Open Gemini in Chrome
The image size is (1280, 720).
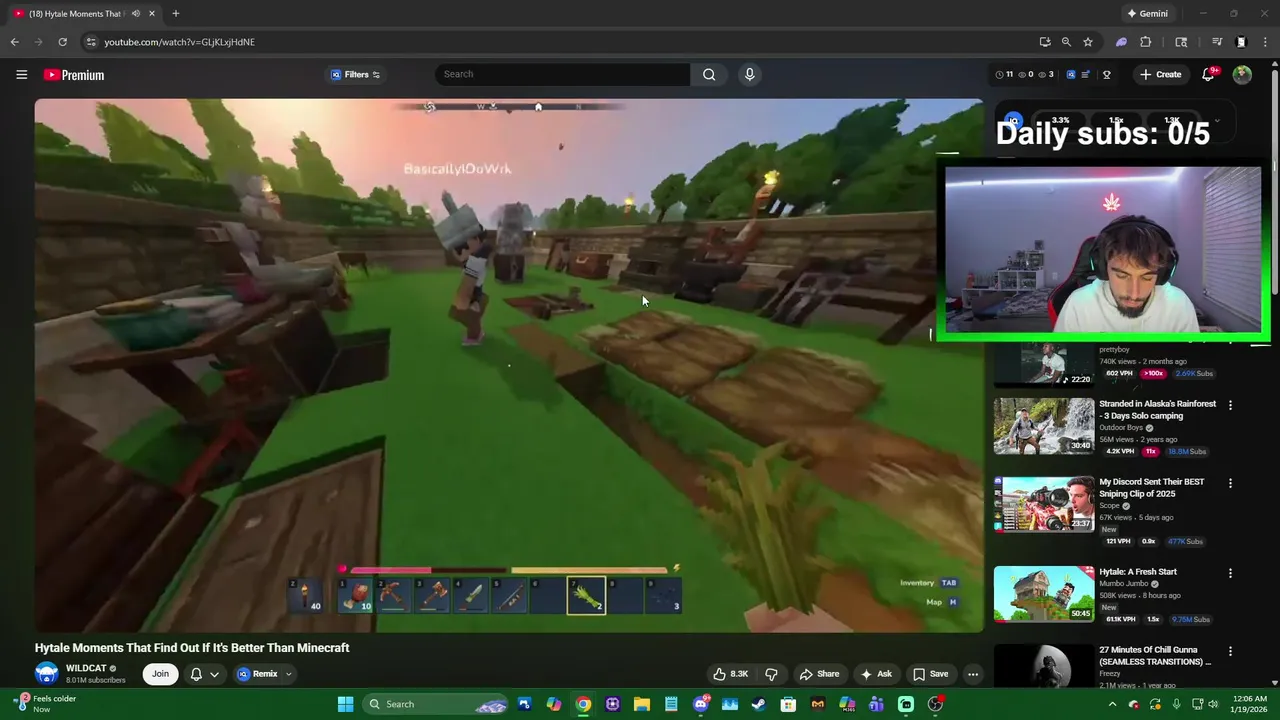[x=1147, y=14]
